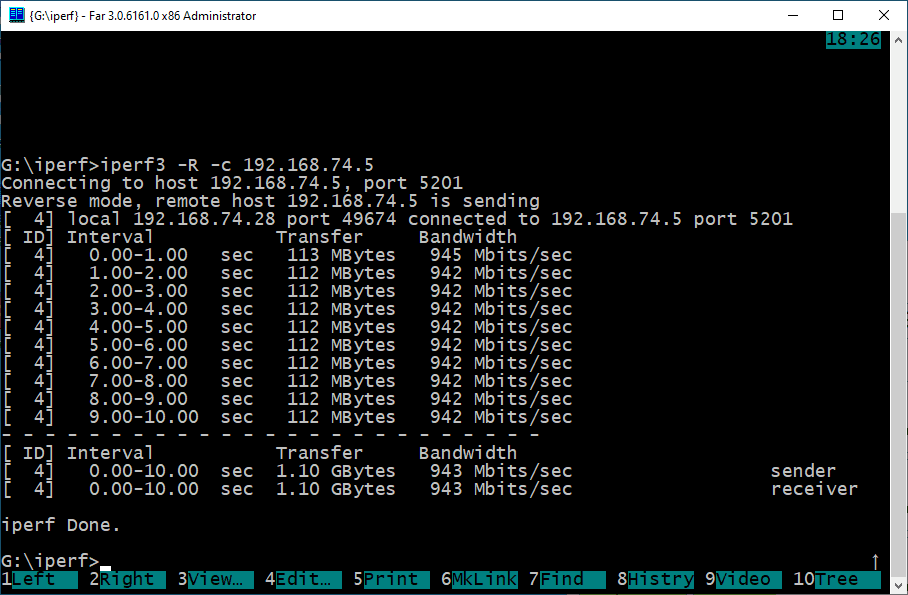Click the 6 MkLink key bar button
The width and height of the screenshot is (908, 595).
click(x=479, y=579)
